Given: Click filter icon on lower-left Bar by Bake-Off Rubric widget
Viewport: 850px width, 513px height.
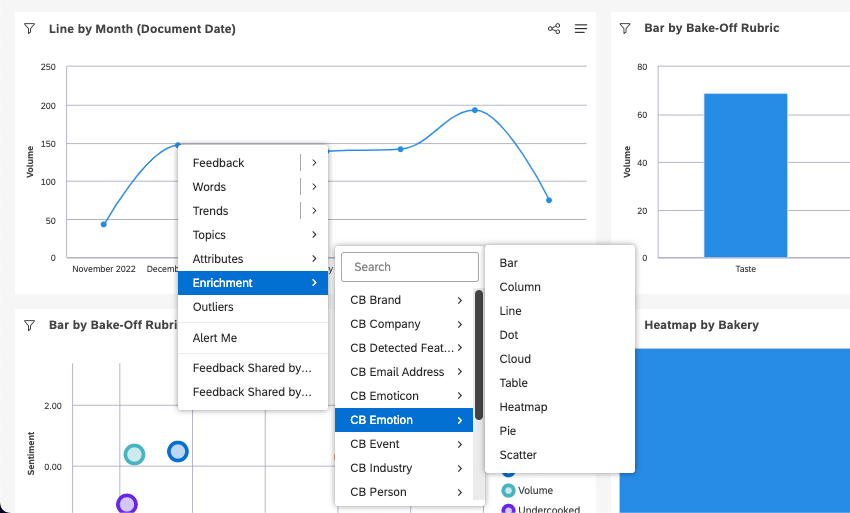Looking at the screenshot, I should pyautogui.click(x=30, y=325).
